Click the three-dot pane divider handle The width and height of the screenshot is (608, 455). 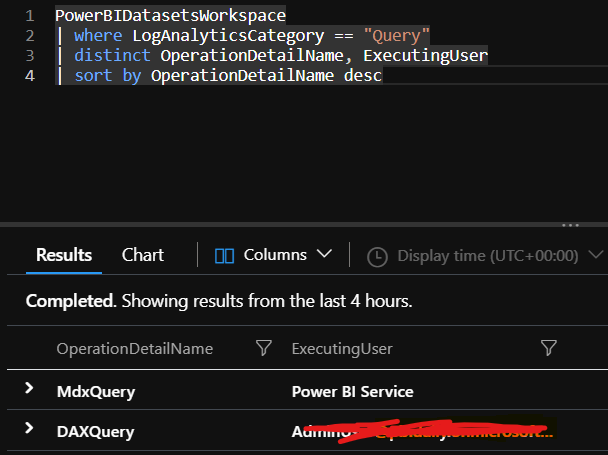pos(570,225)
